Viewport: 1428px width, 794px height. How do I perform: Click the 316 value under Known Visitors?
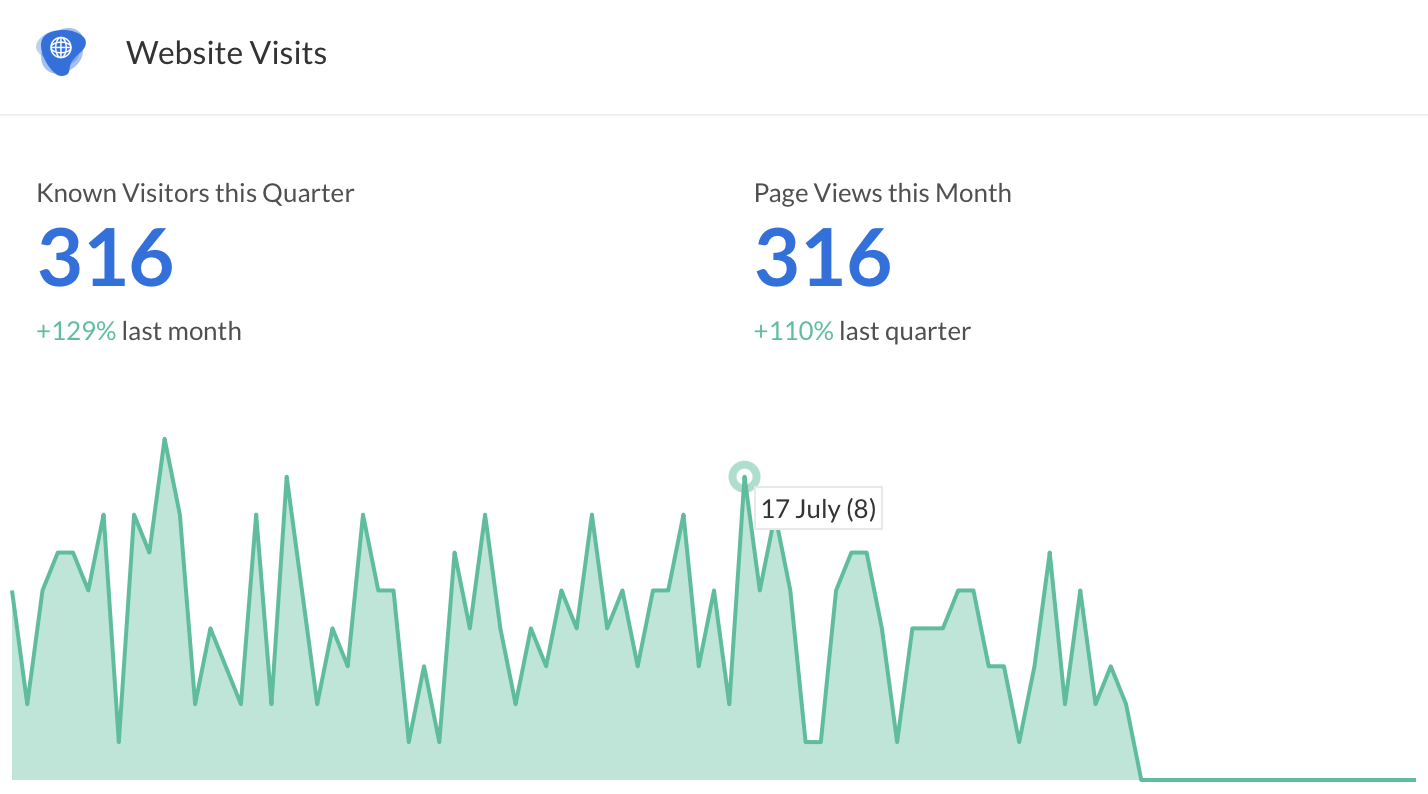pos(106,257)
